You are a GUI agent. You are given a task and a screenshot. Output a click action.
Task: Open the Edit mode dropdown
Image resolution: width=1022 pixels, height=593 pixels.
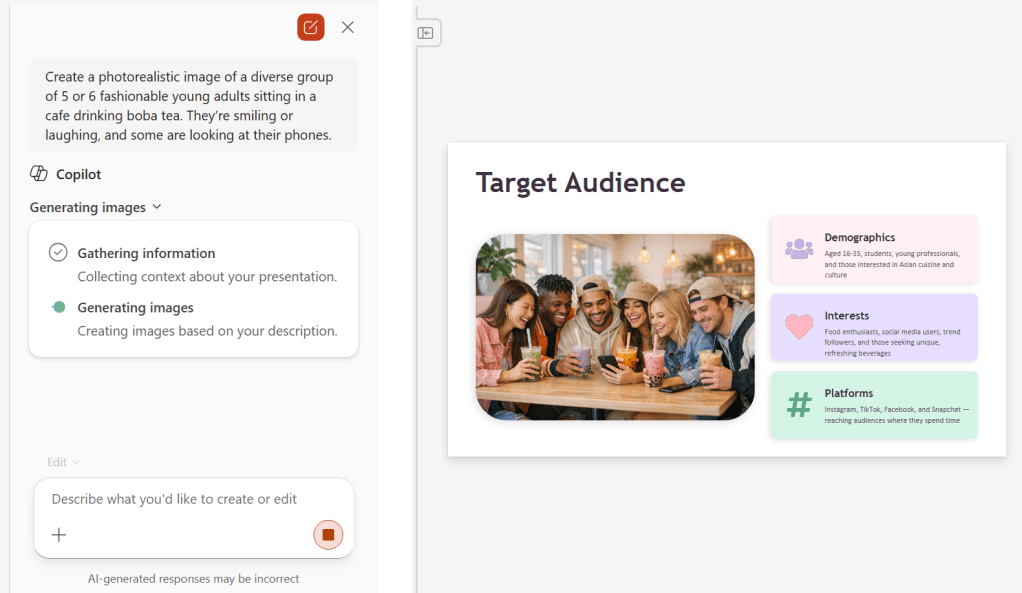coord(63,462)
